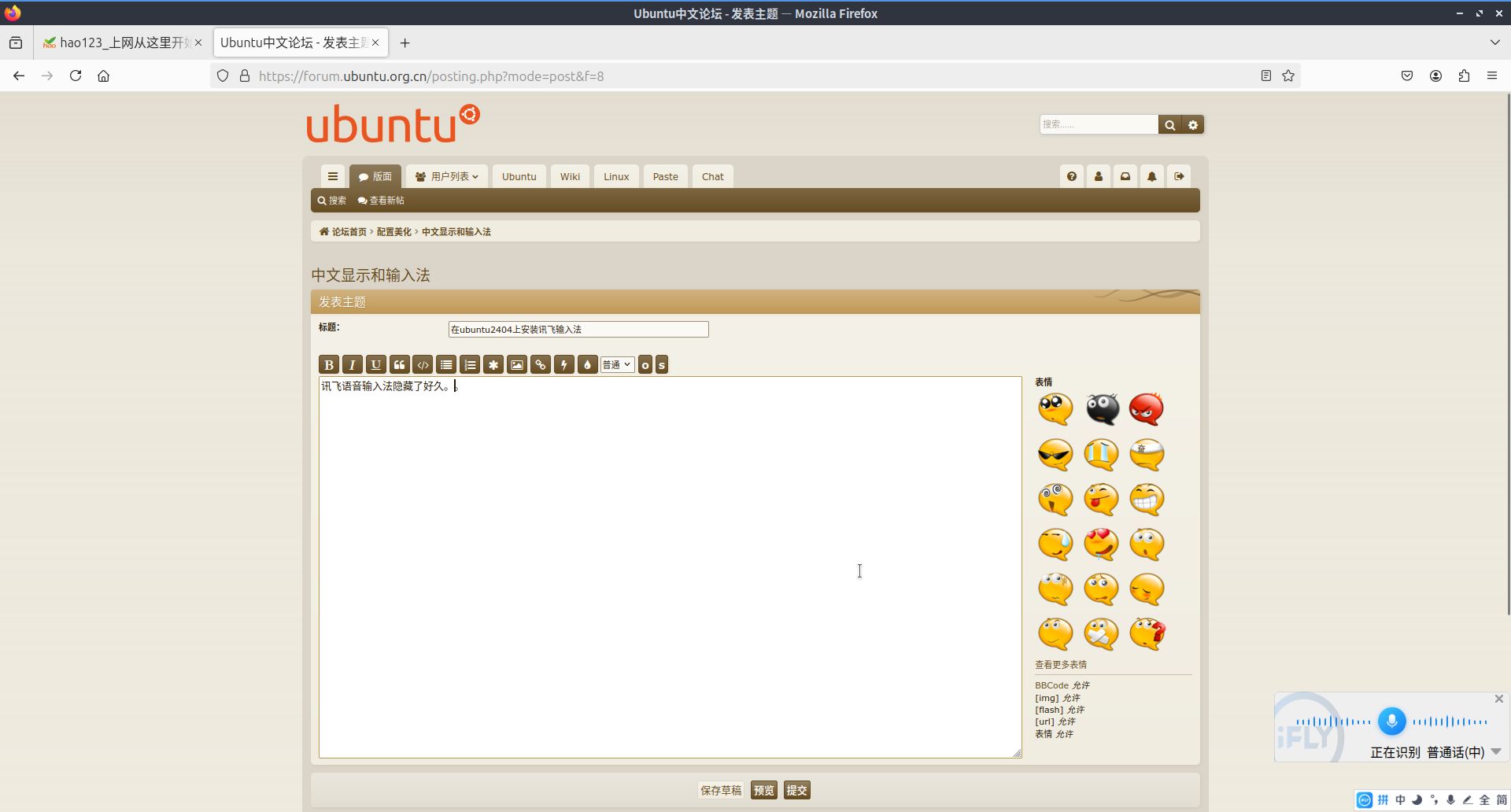Click the iFLY logo in IME bar
This screenshot has height=812, width=1511.
(1365, 800)
